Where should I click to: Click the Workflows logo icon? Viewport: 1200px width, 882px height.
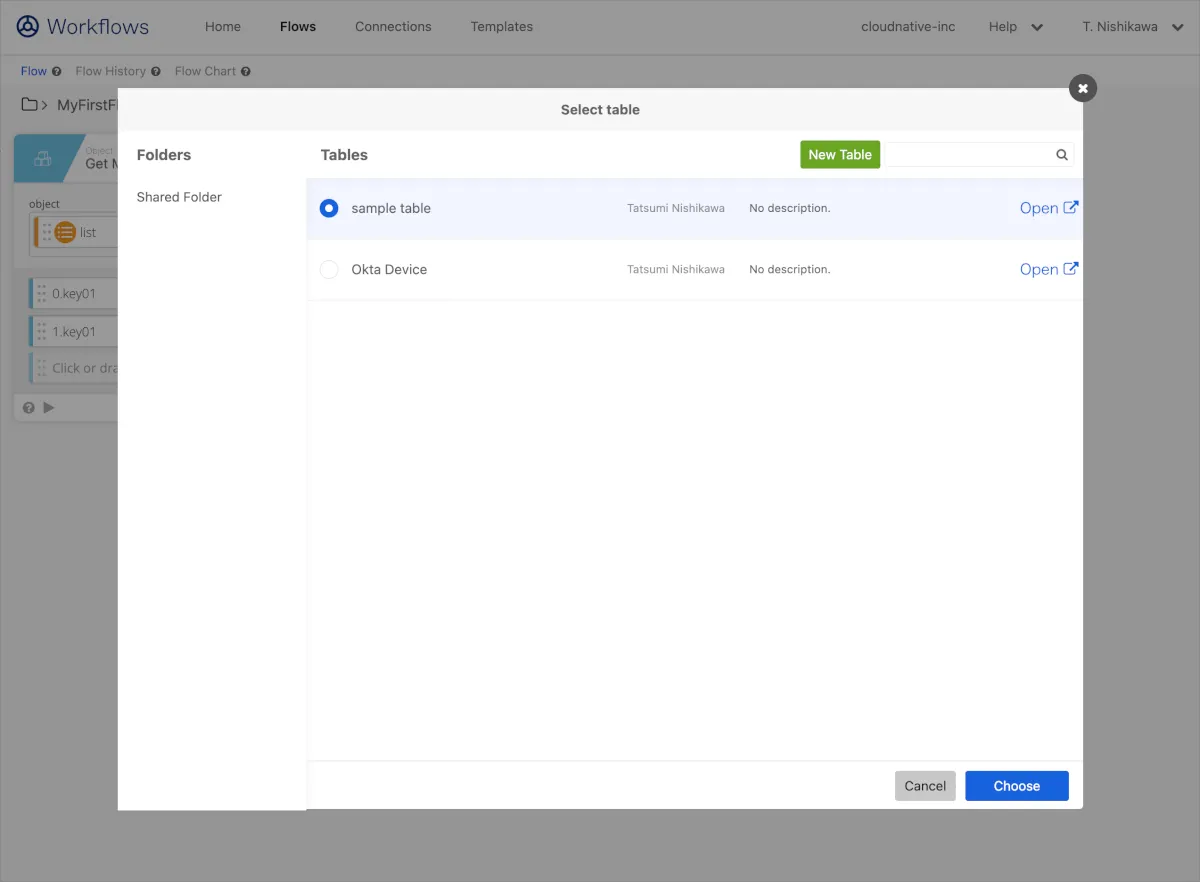point(28,27)
